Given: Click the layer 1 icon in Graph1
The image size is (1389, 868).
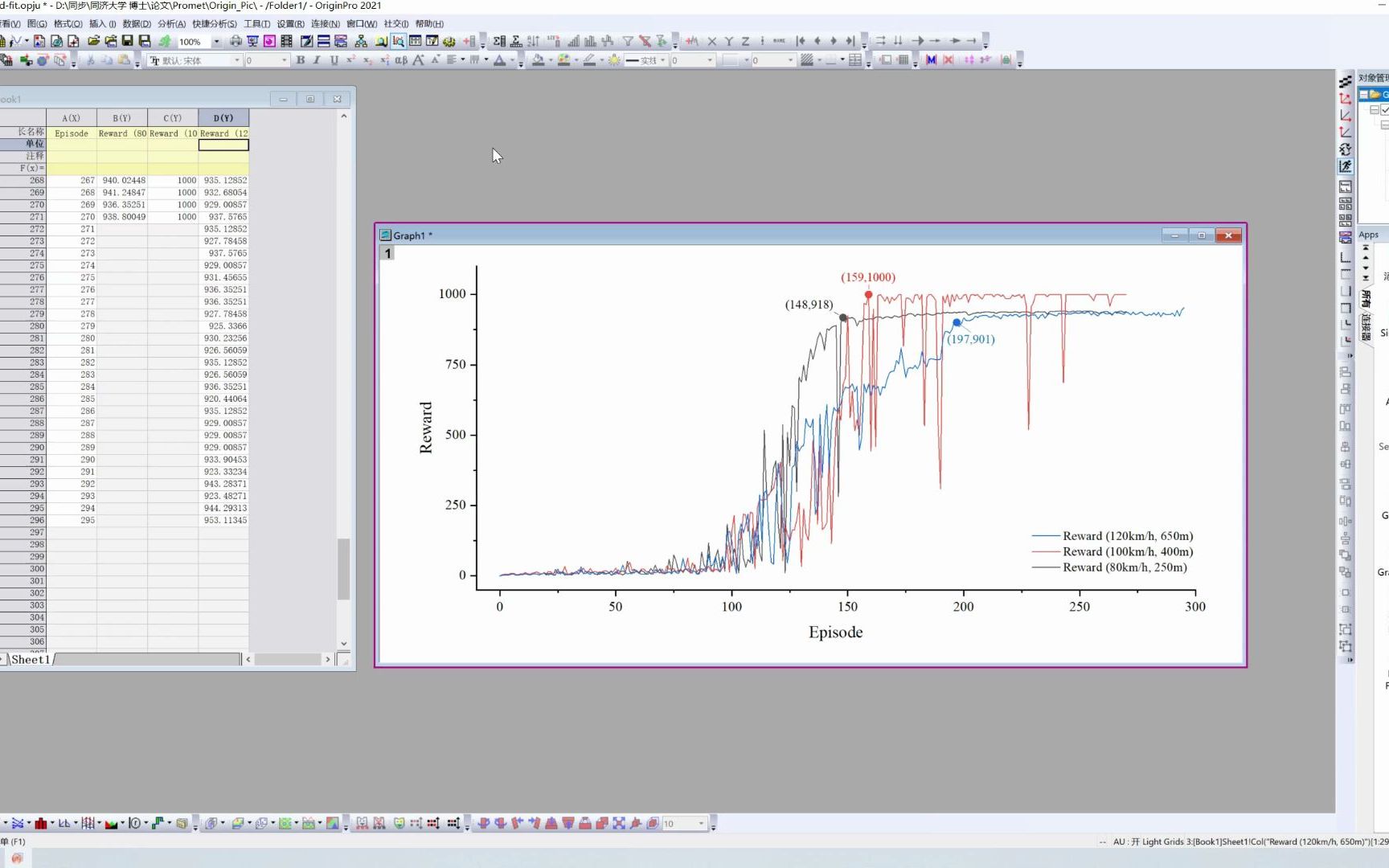Looking at the screenshot, I should (x=387, y=253).
